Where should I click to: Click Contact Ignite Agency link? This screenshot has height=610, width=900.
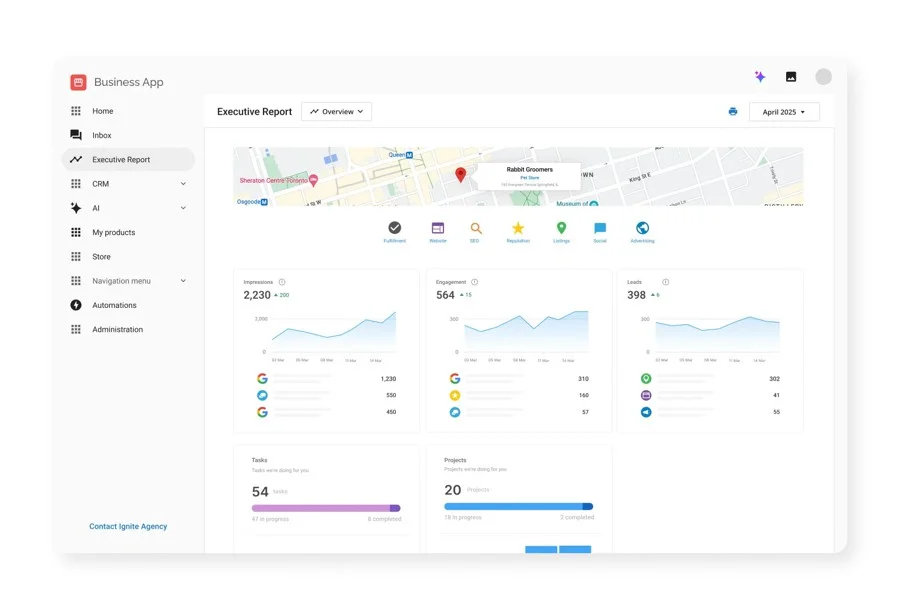(128, 526)
